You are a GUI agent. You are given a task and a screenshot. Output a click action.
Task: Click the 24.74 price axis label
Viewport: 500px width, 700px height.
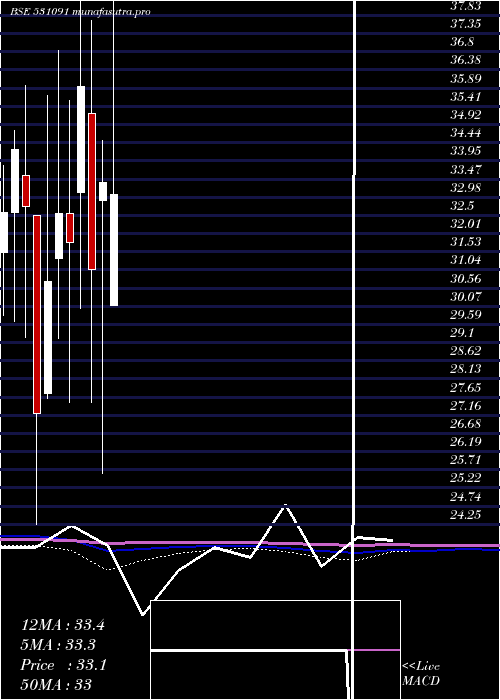466,496
